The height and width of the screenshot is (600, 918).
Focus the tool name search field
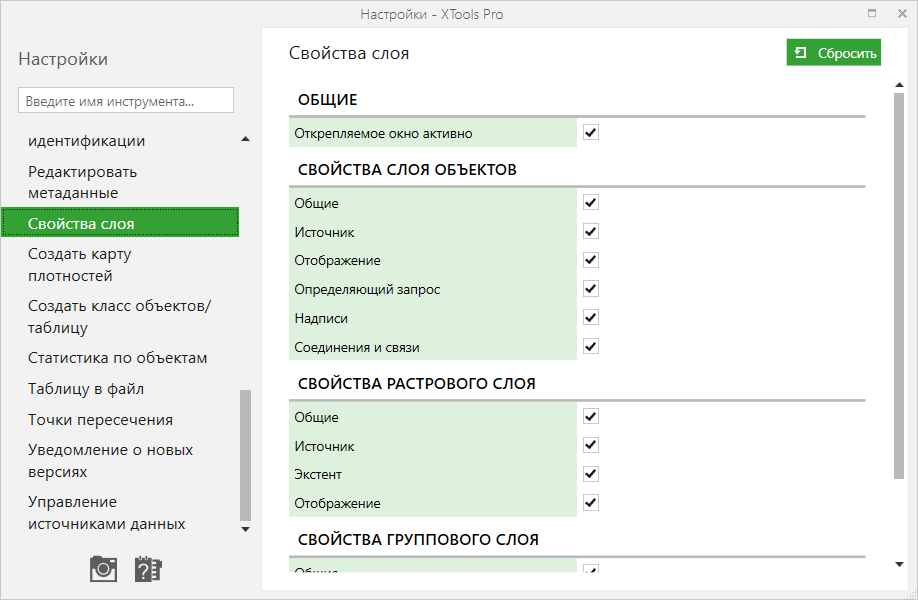pyautogui.click(x=126, y=101)
